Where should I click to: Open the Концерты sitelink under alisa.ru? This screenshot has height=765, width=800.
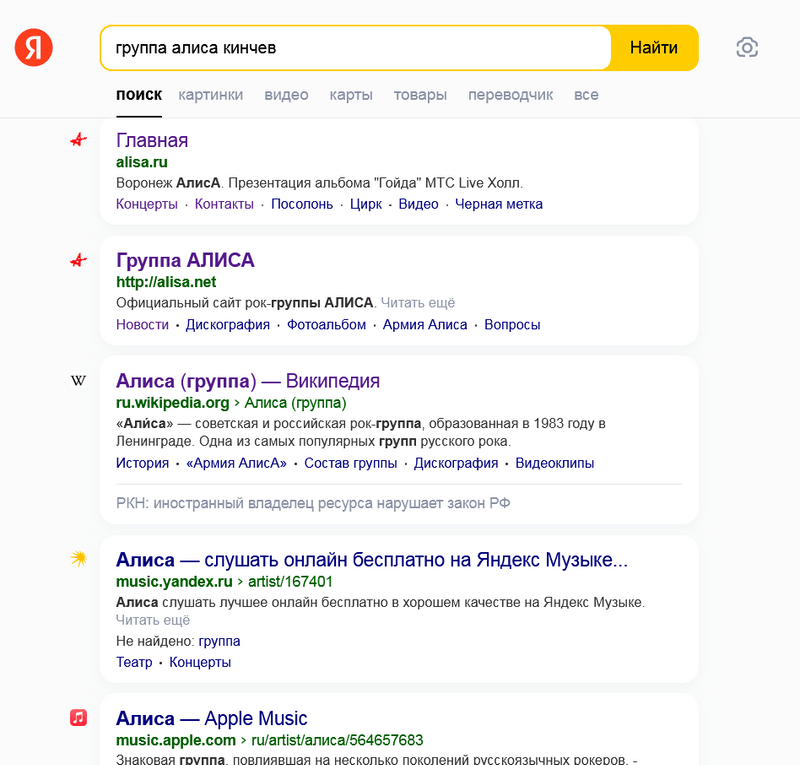[146, 204]
